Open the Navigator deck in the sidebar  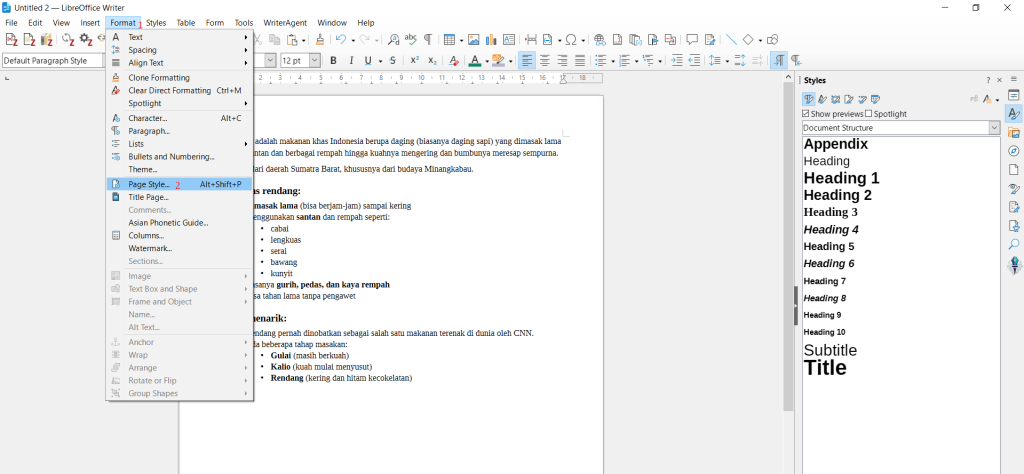point(1013,151)
